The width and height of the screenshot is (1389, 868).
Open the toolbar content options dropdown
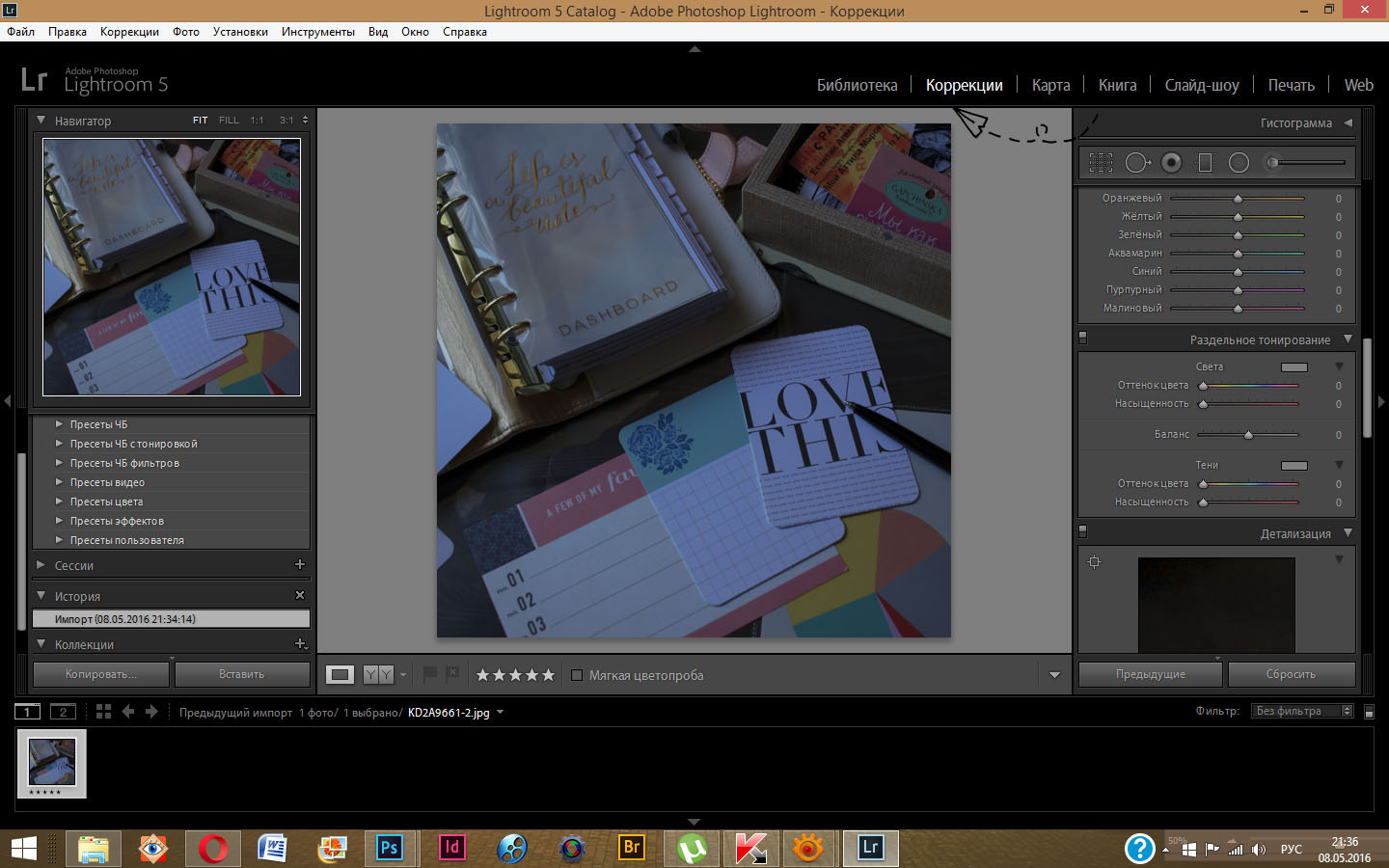pyautogui.click(x=1054, y=675)
